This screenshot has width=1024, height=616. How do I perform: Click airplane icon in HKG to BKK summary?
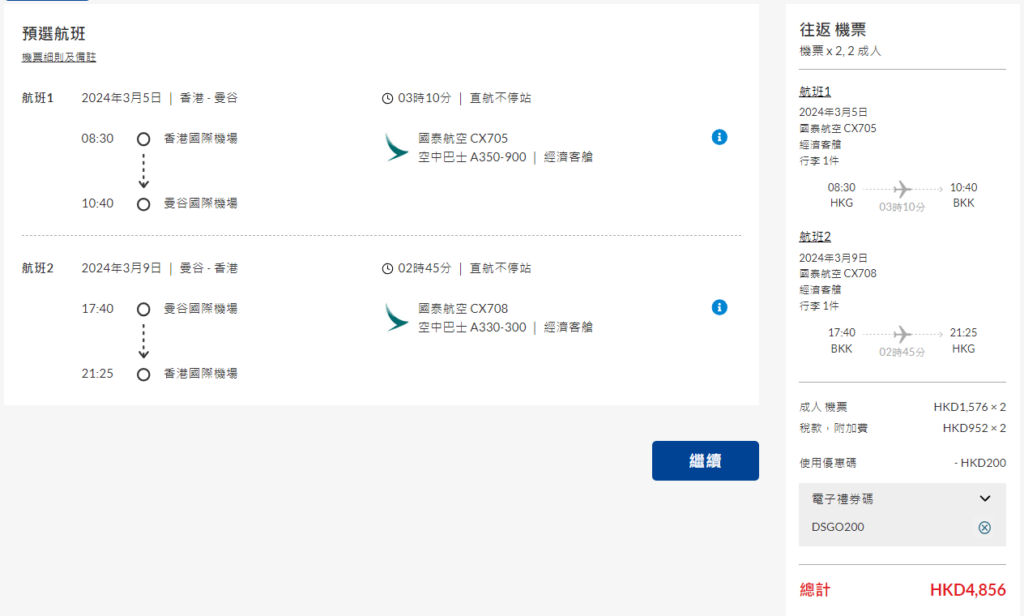[902, 188]
